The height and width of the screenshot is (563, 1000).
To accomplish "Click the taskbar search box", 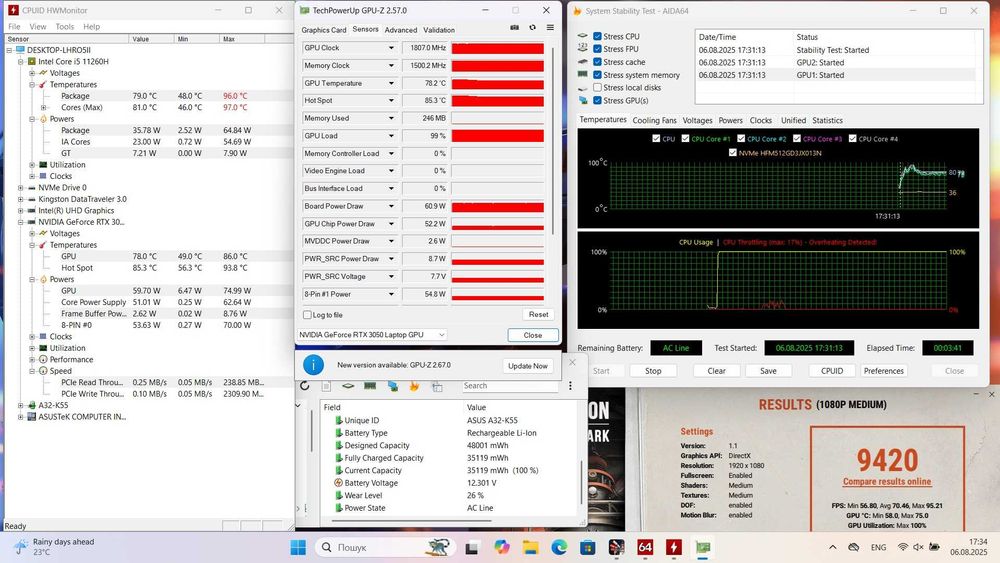I will coord(385,547).
